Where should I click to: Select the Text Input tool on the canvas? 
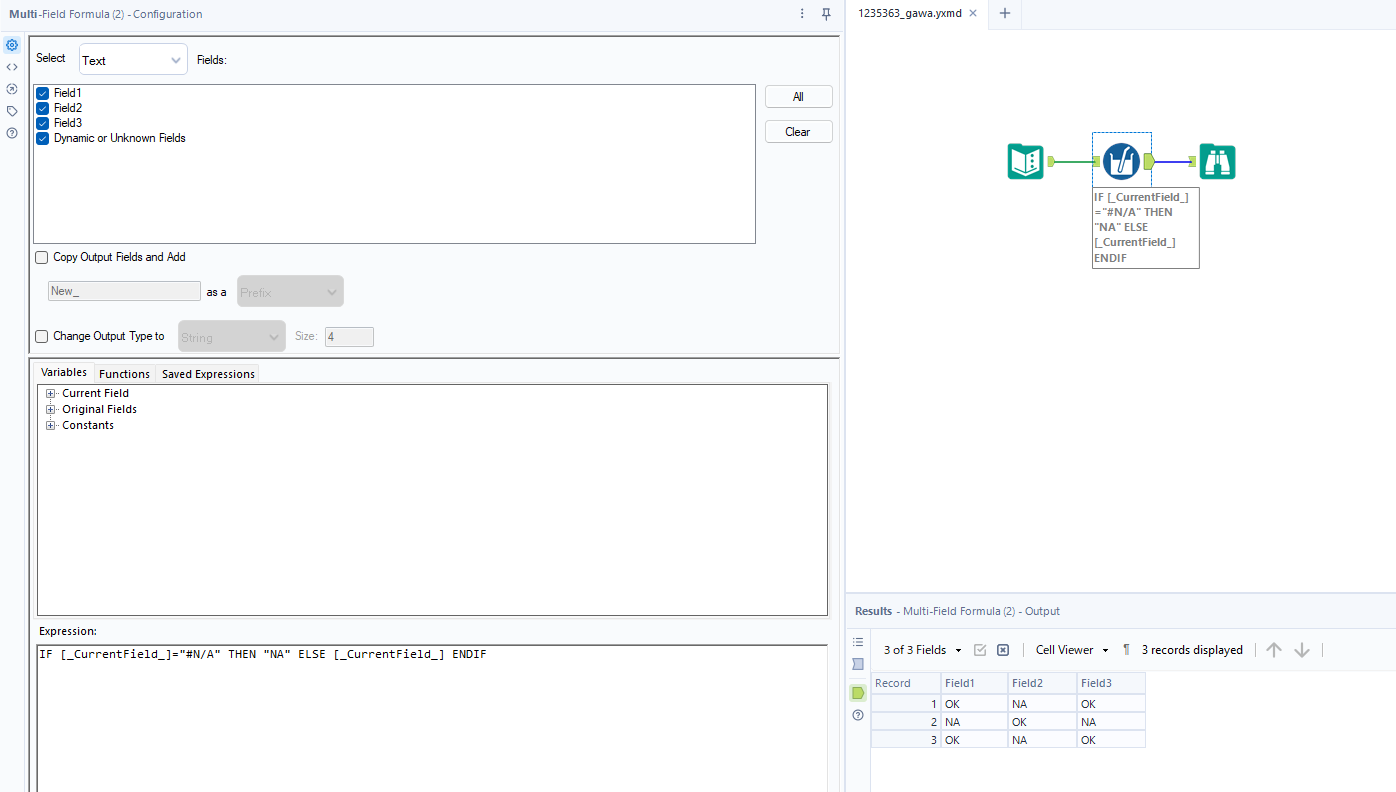(1024, 161)
